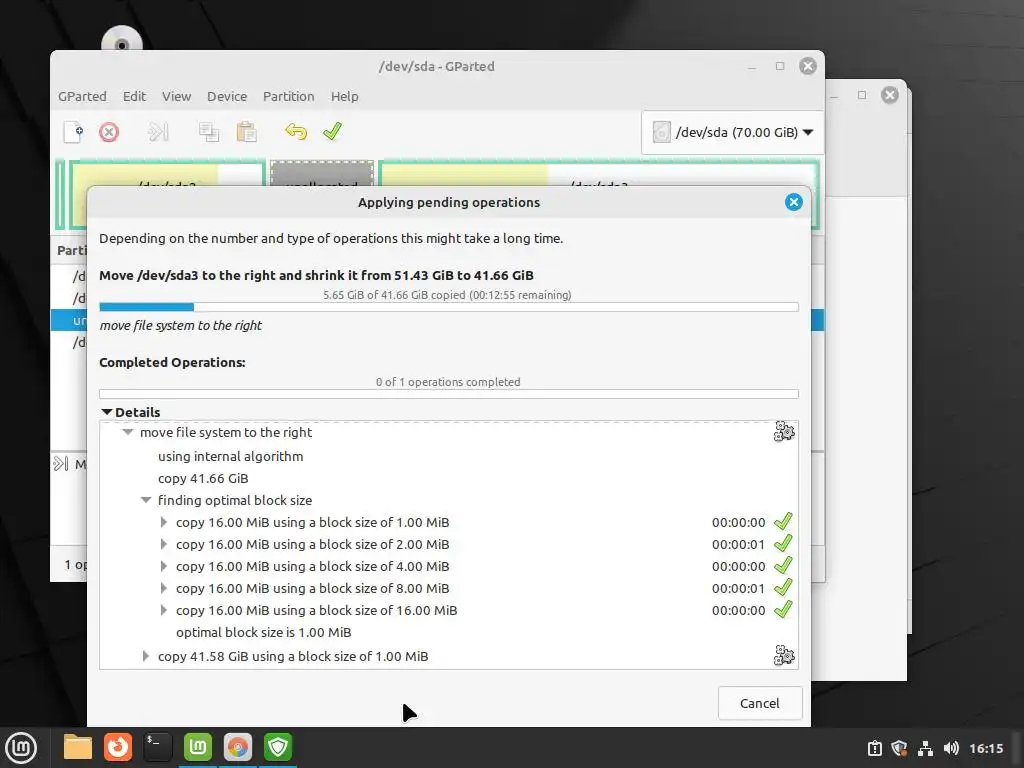This screenshot has height=768, width=1024.
Task: Expand copy 16.00 MiB using 1.00 MiB block
Action: [x=164, y=522]
